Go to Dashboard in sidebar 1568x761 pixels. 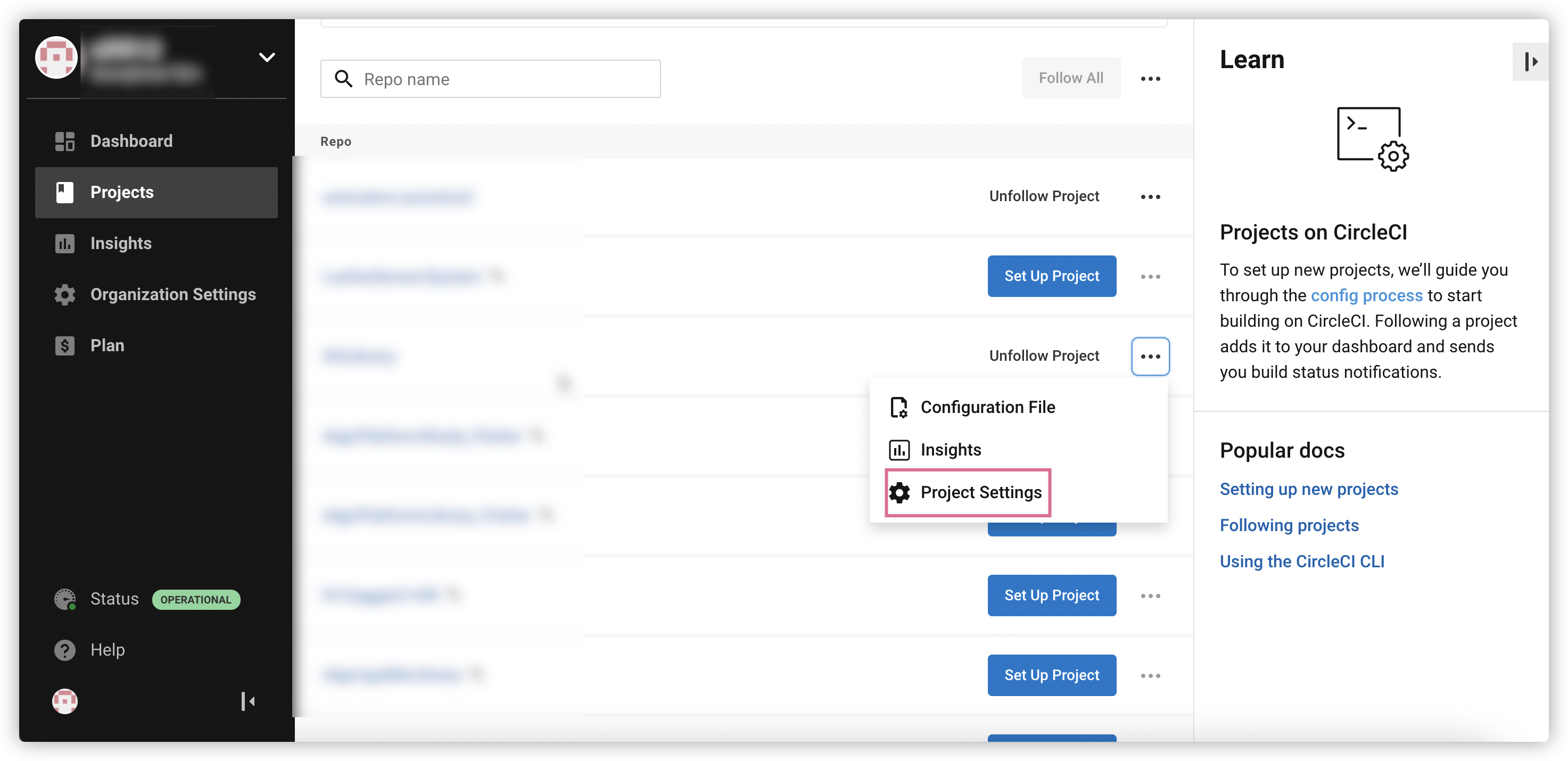(x=156, y=141)
